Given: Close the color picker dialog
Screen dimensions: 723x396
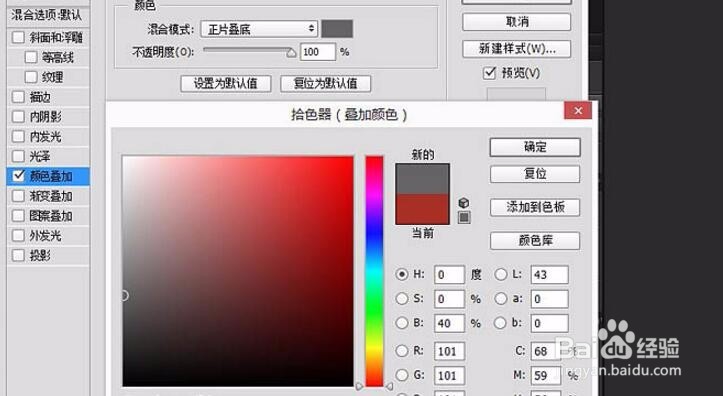Looking at the screenshot, I should click(578, 111).
